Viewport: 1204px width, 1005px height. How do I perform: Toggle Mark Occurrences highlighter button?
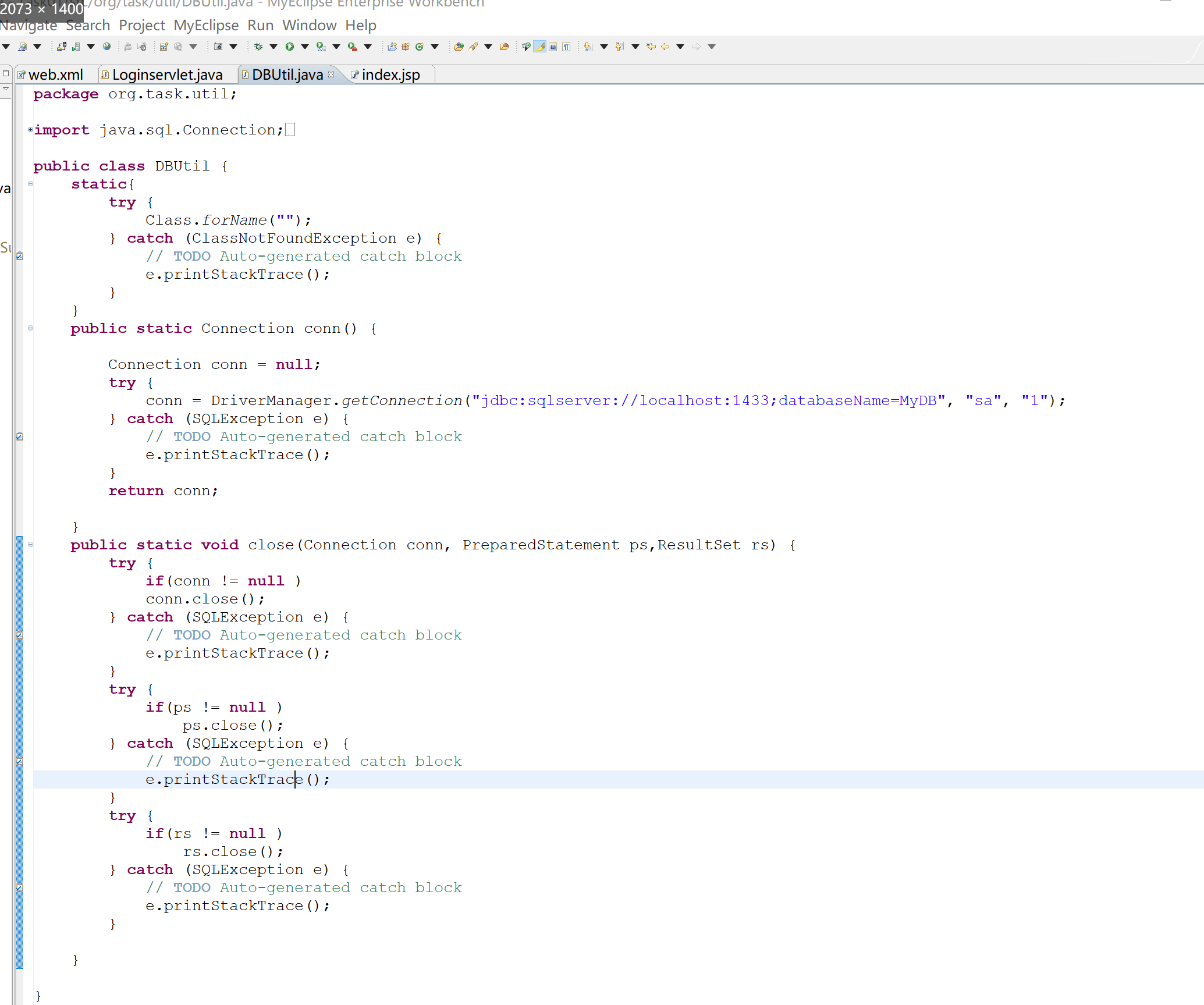(539, 47)
